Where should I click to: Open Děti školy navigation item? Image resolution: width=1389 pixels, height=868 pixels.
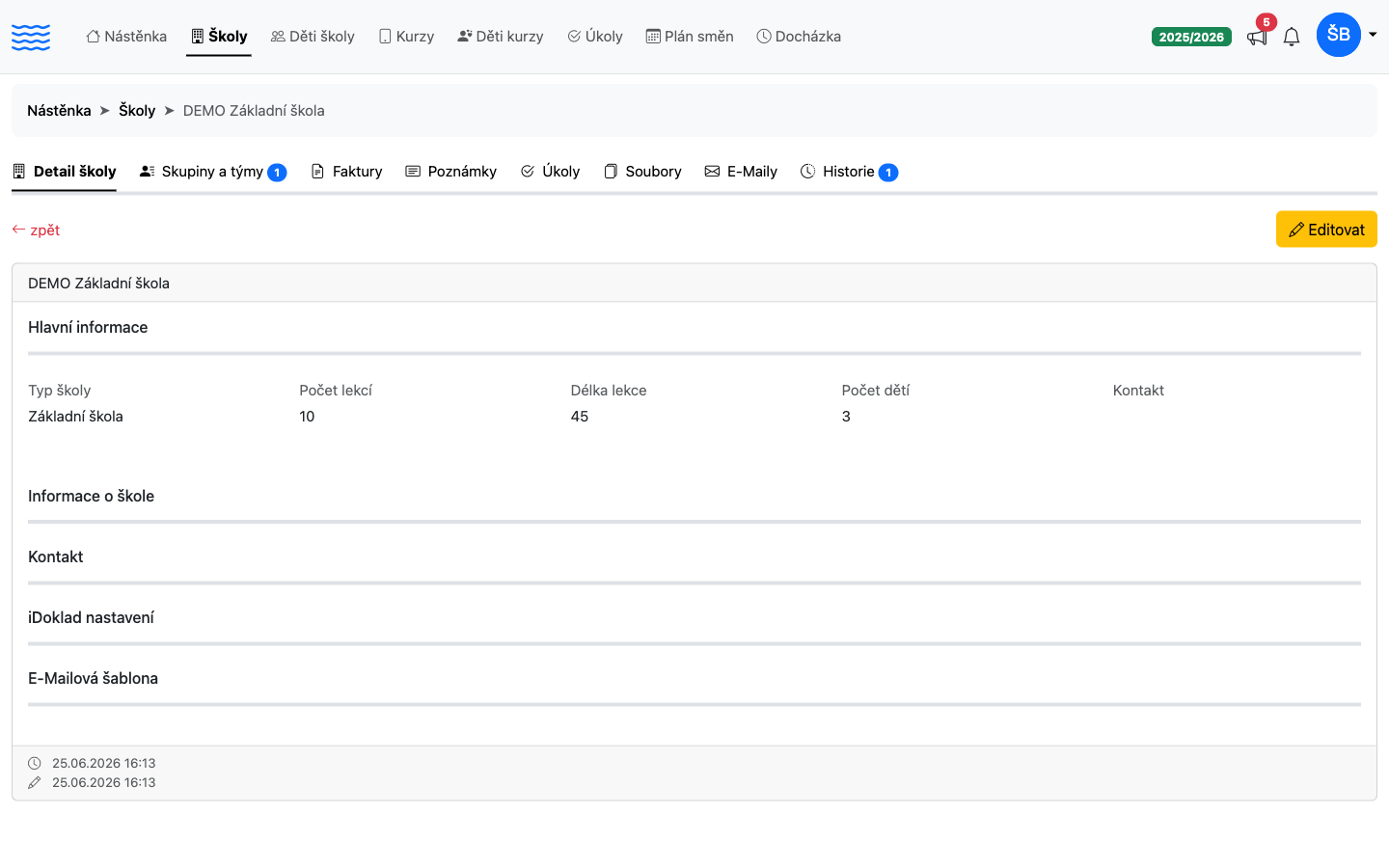coord(313,37)
